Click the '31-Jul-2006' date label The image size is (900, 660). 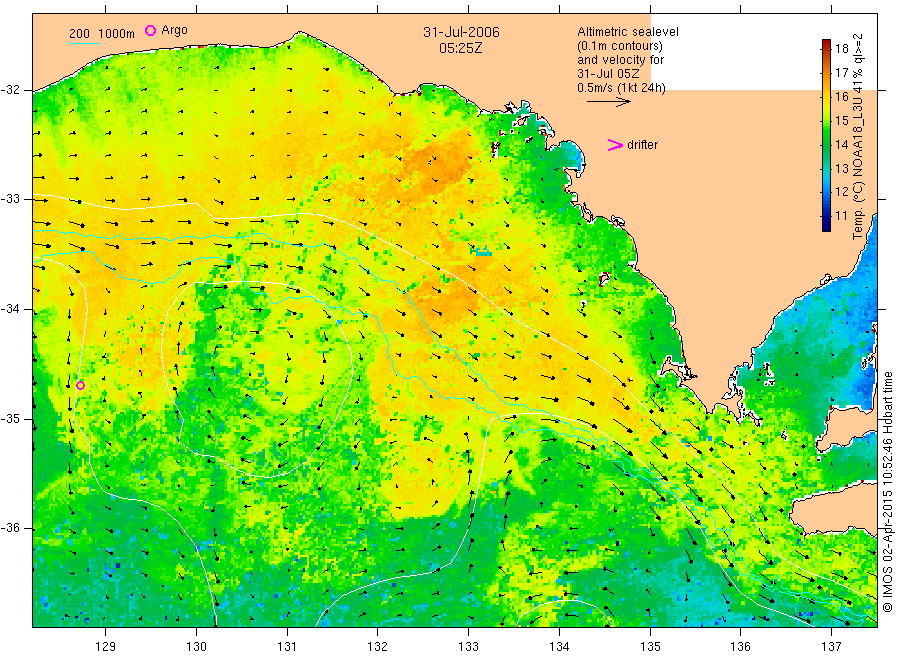pyautogui.click(x=461, y=32)
